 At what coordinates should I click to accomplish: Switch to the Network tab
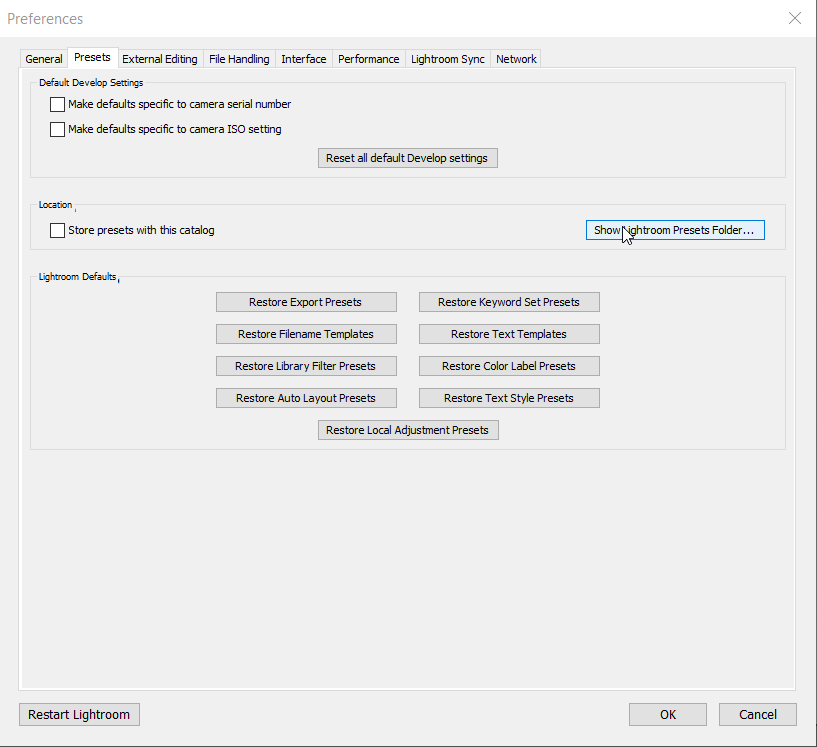click(515, 58)
